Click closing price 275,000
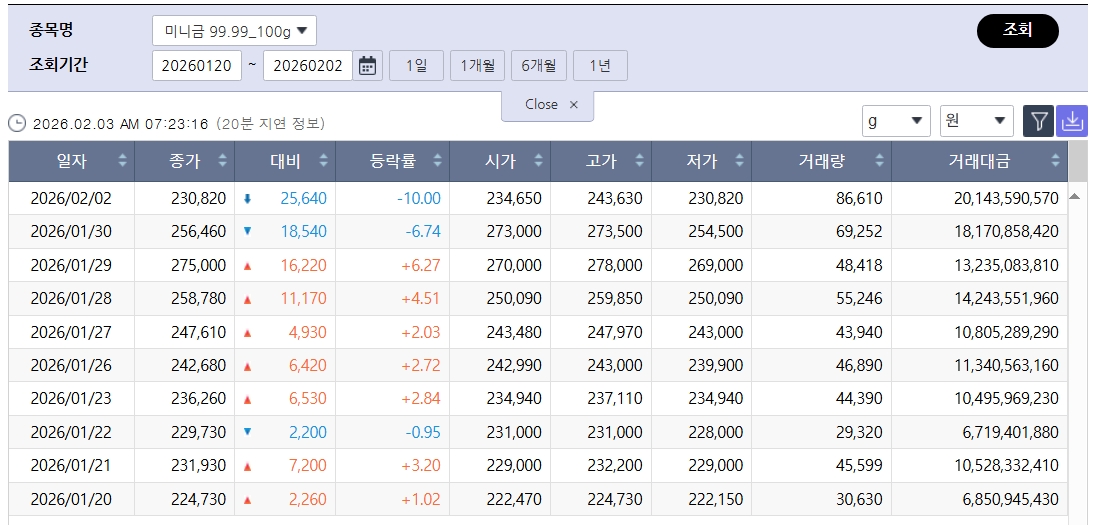Screen dimensions: 1096x525 (x=199, y=265)
